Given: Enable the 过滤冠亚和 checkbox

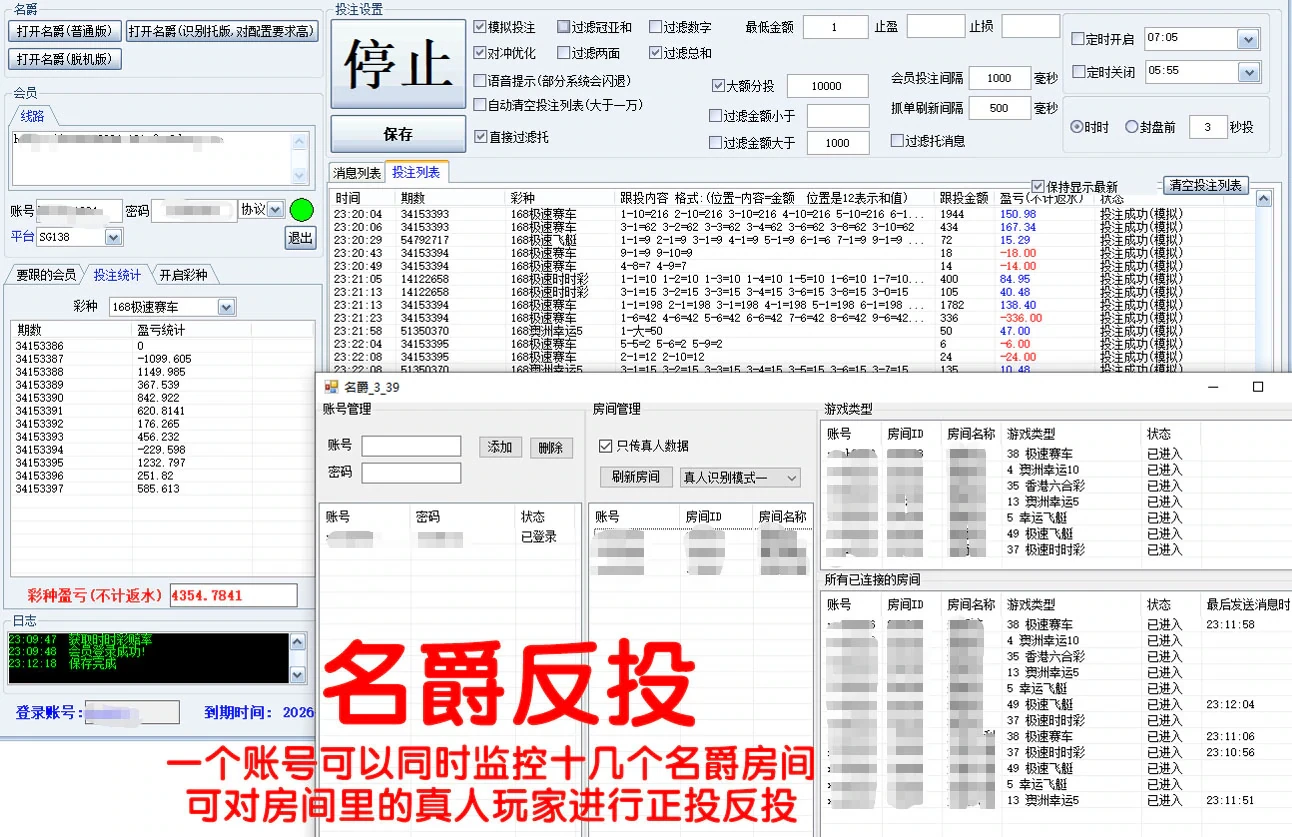Looking at the screenshot, I should coord(563,27).
